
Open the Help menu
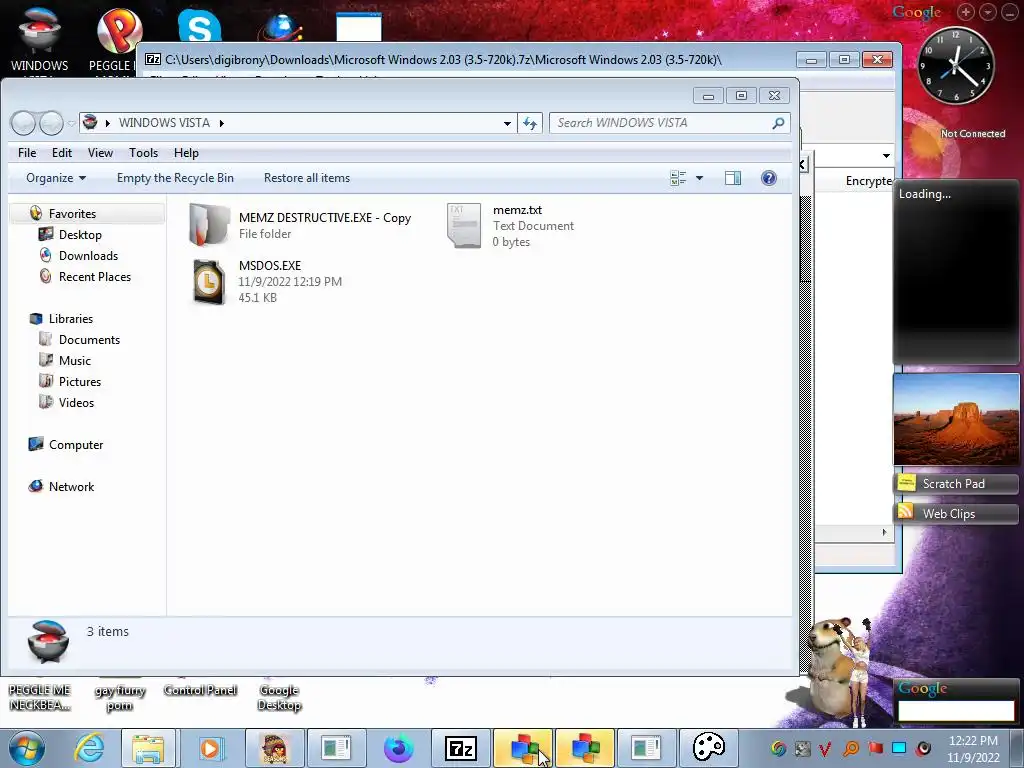pos(186,153)
